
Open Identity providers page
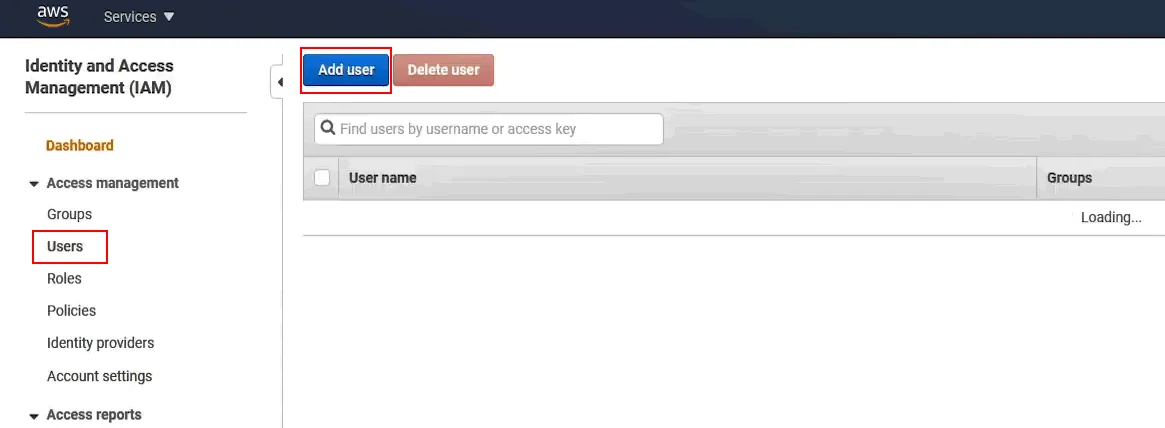click(x=100, y=343)
